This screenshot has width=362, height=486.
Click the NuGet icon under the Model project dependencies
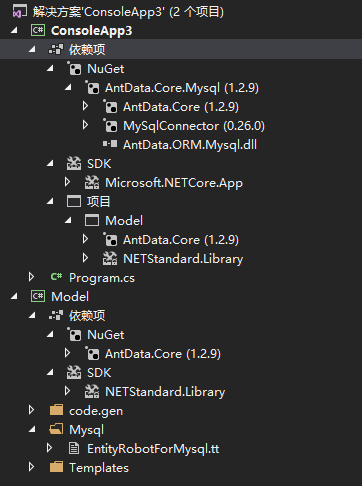click(74, 335)
